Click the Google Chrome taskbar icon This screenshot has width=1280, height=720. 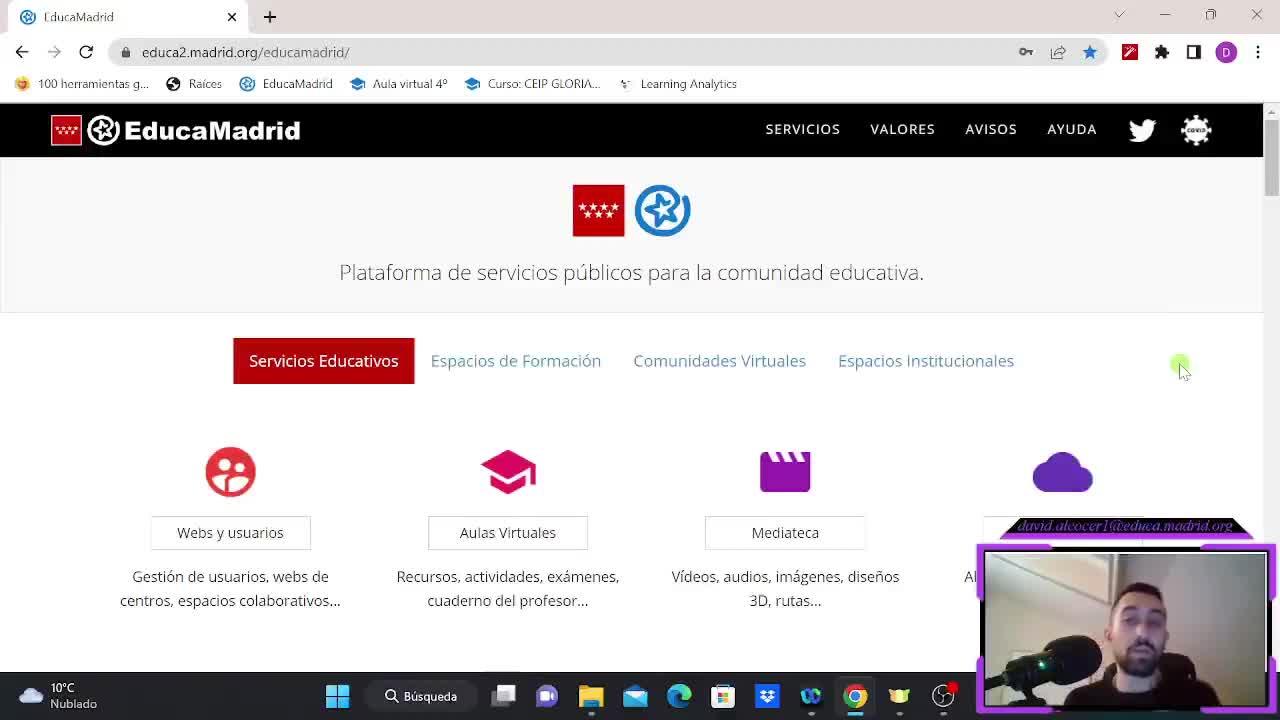[x=855, y=696]
